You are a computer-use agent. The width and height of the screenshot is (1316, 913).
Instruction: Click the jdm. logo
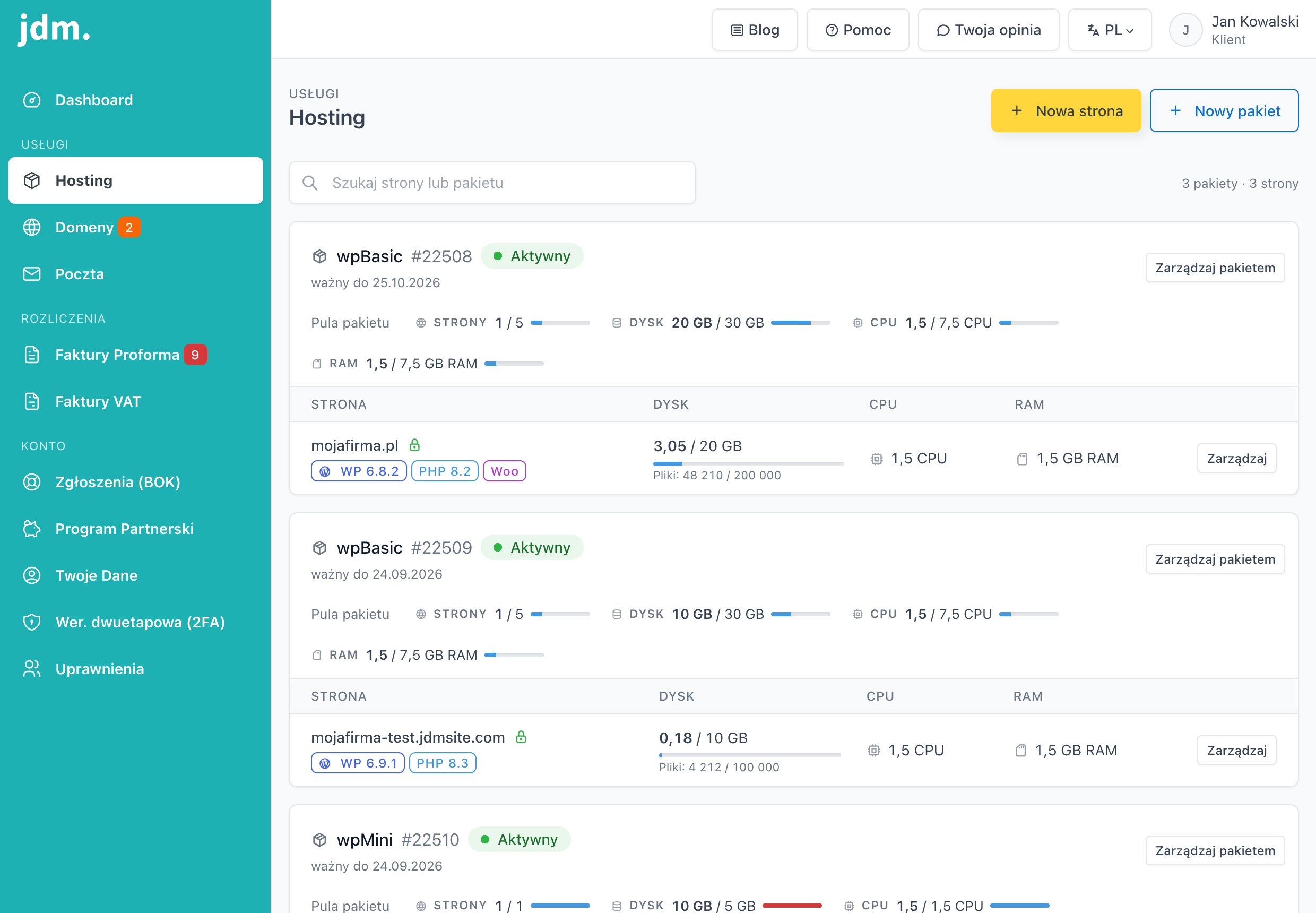point(54,29)
